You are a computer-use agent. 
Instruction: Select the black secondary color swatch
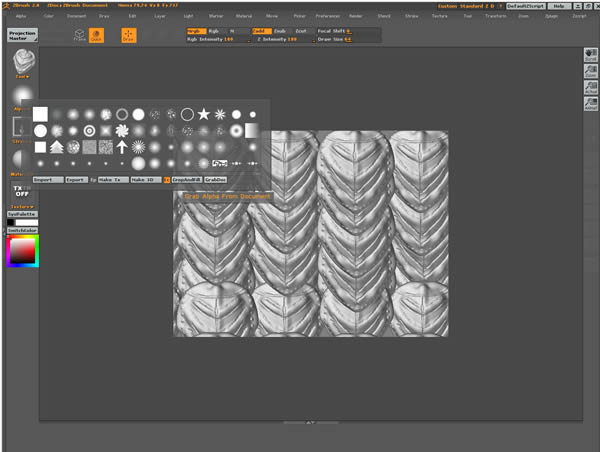point(10,222)
